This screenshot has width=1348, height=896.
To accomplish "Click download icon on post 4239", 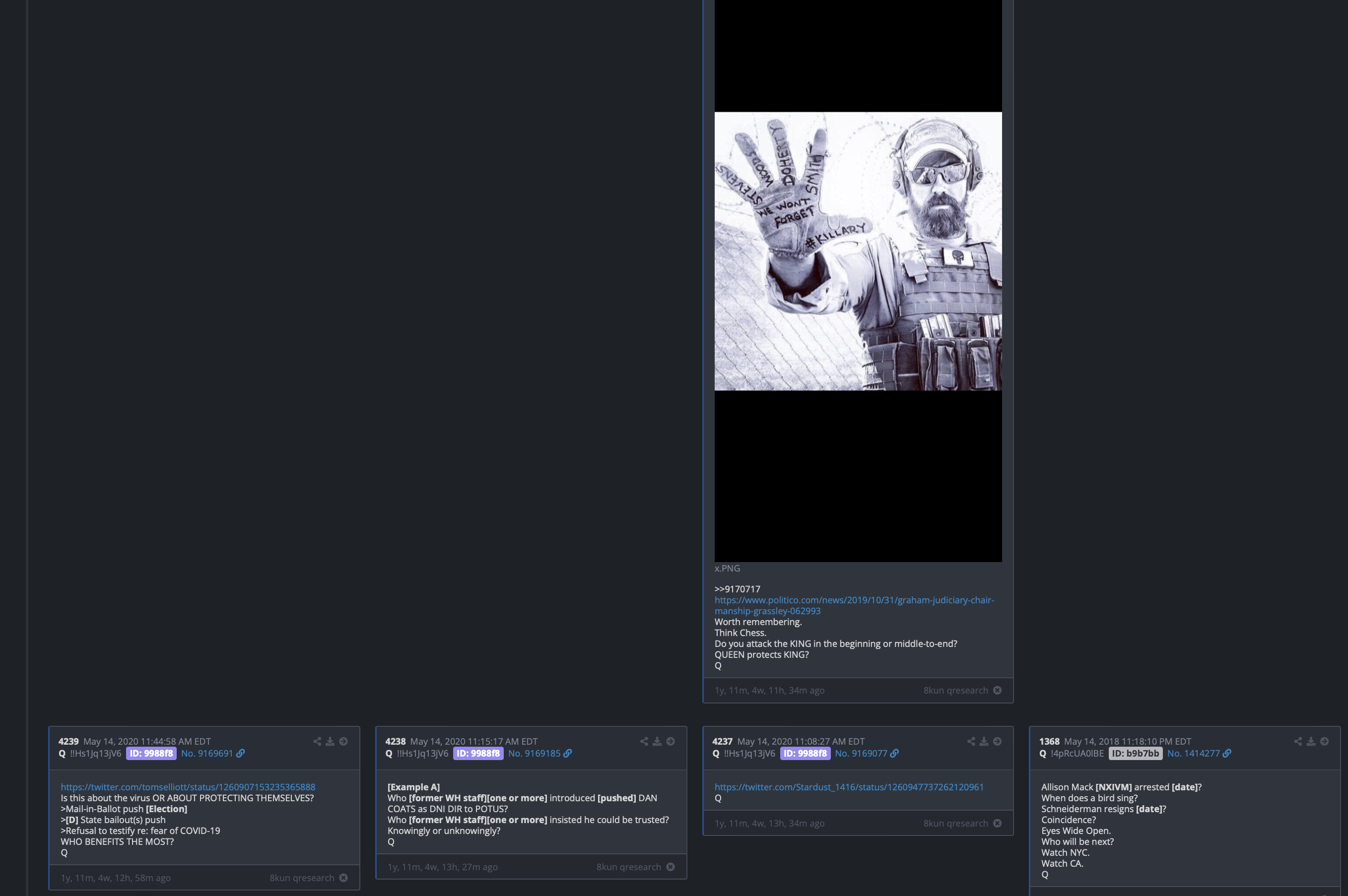I will [x=330, y=741].
